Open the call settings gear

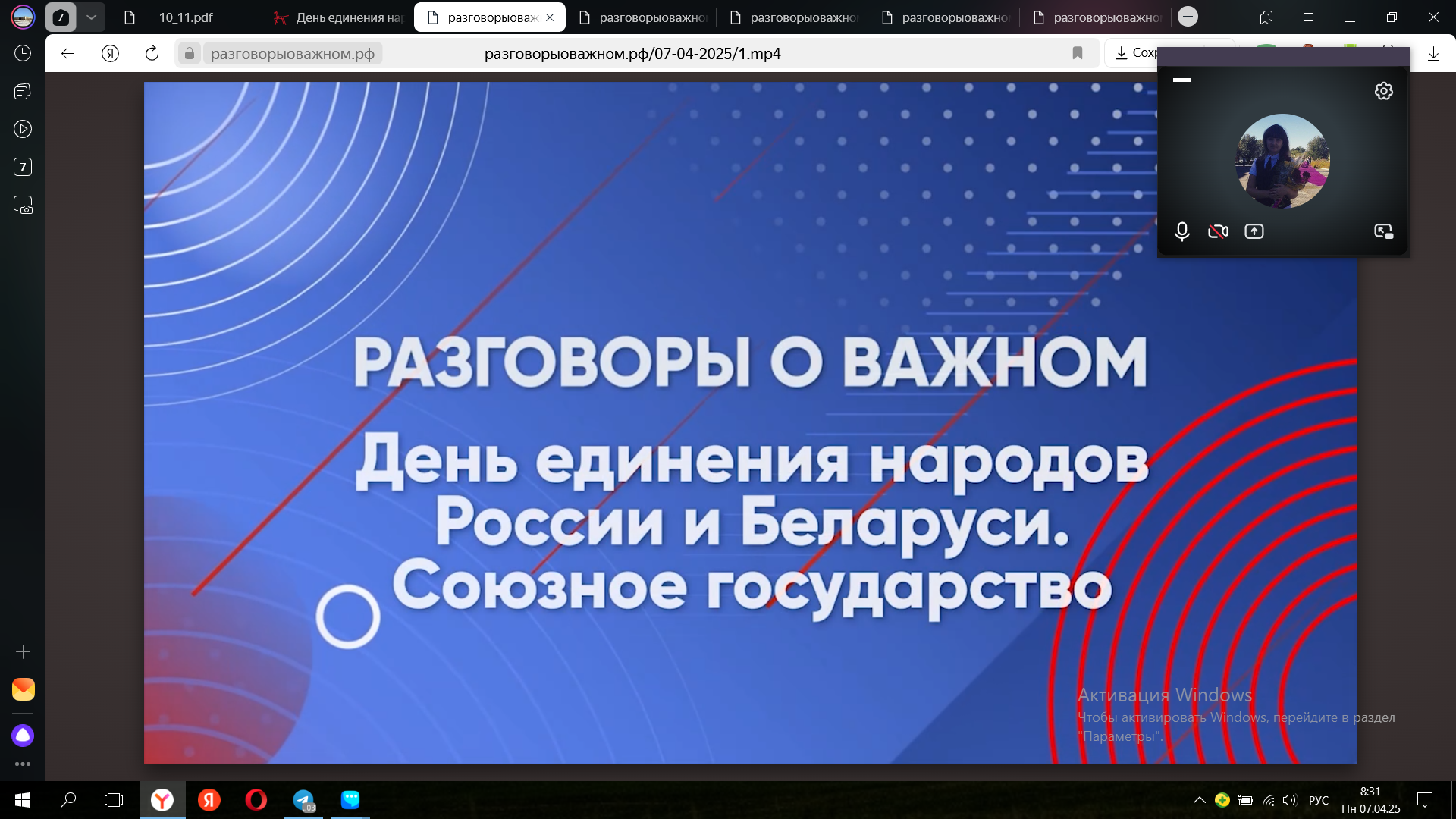[1383, 91]
